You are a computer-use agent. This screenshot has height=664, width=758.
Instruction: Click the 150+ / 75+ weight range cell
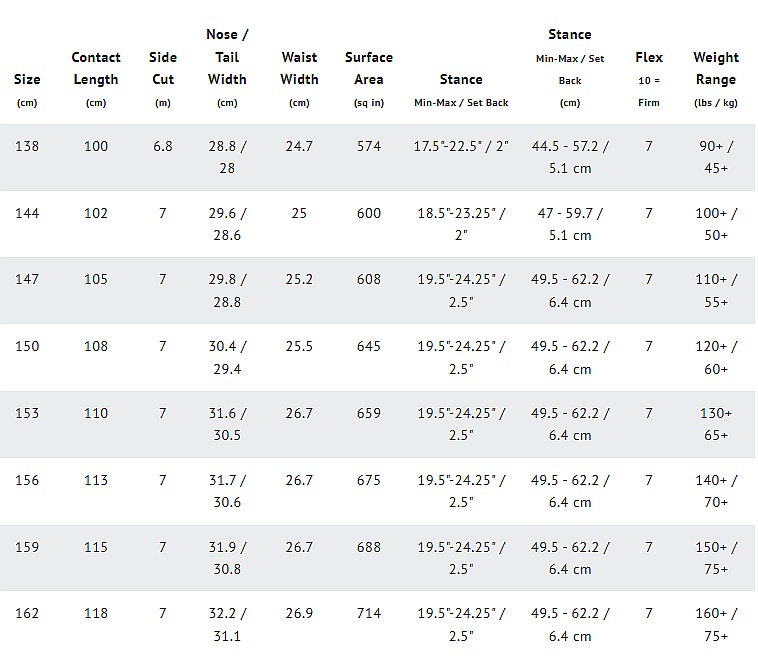tap(716, 558)
